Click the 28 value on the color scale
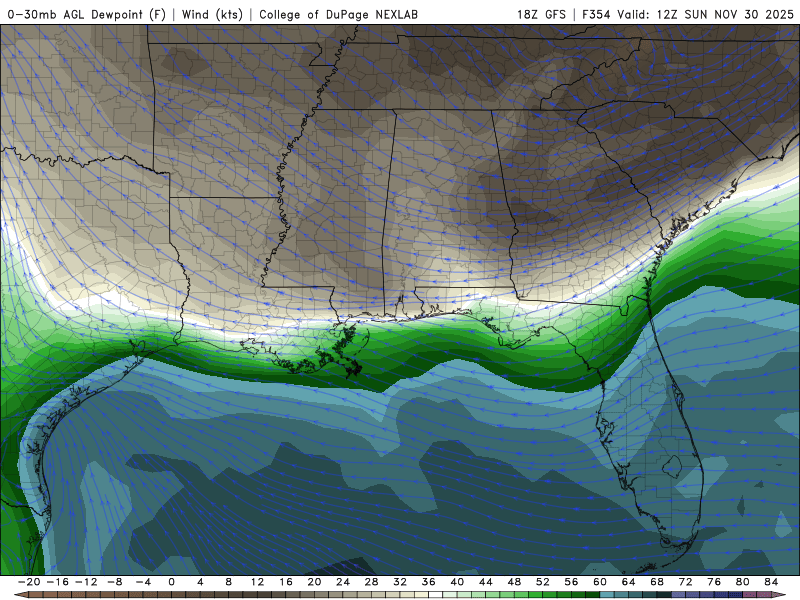This screenshot has height=600, width=800. (x=371, y=582)
